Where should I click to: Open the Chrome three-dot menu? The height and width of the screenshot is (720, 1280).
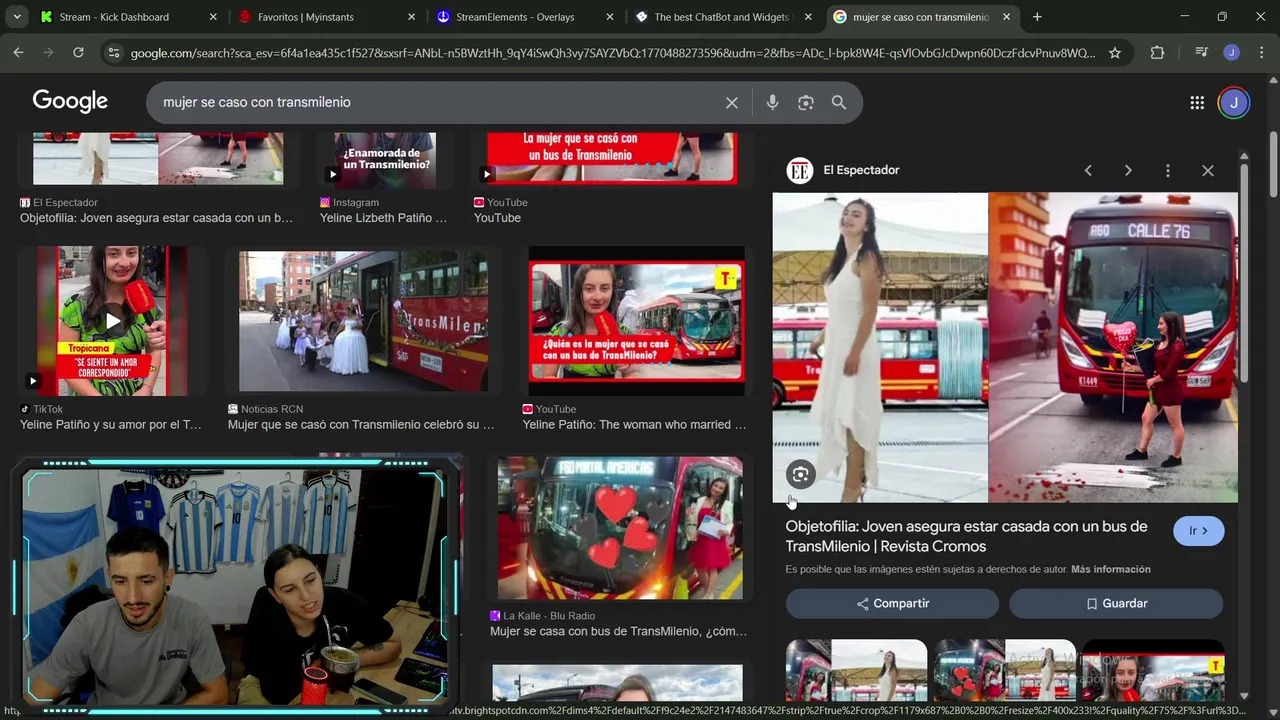[x=1260, y=53]
